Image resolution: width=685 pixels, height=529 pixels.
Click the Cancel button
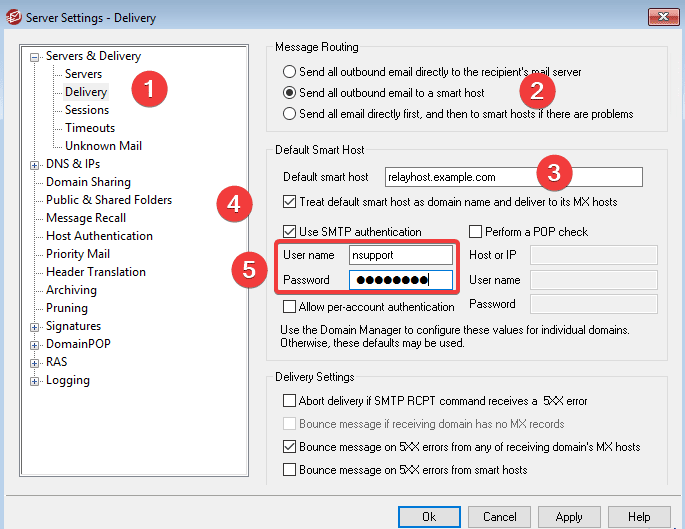click(499, 517)
